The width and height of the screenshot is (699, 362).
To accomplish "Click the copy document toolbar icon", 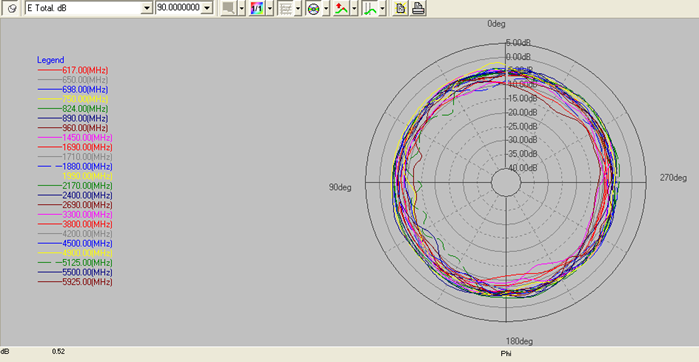I will [x=400, y=8].
